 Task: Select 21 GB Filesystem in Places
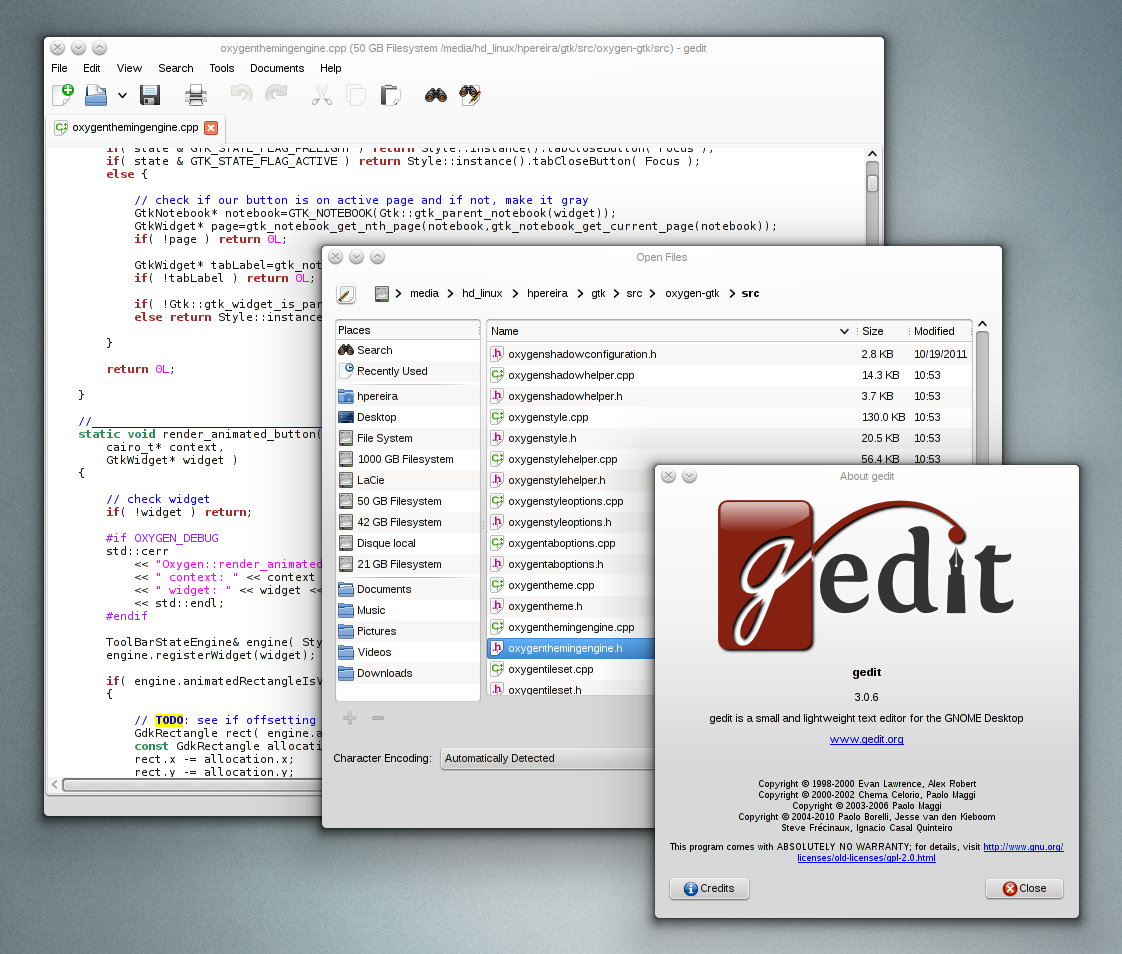[408, 564]
